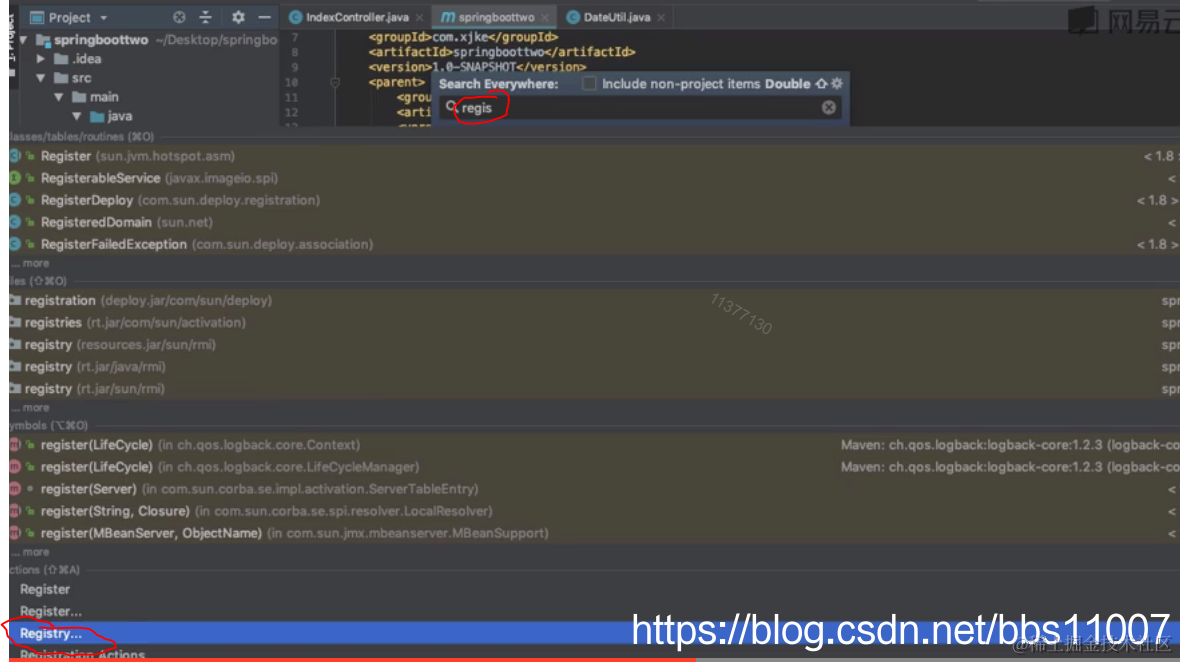Click the collapse all icon in Project panel
Image resolution: width=1180 pixels, height=662 pixels.
click(205, 17)
